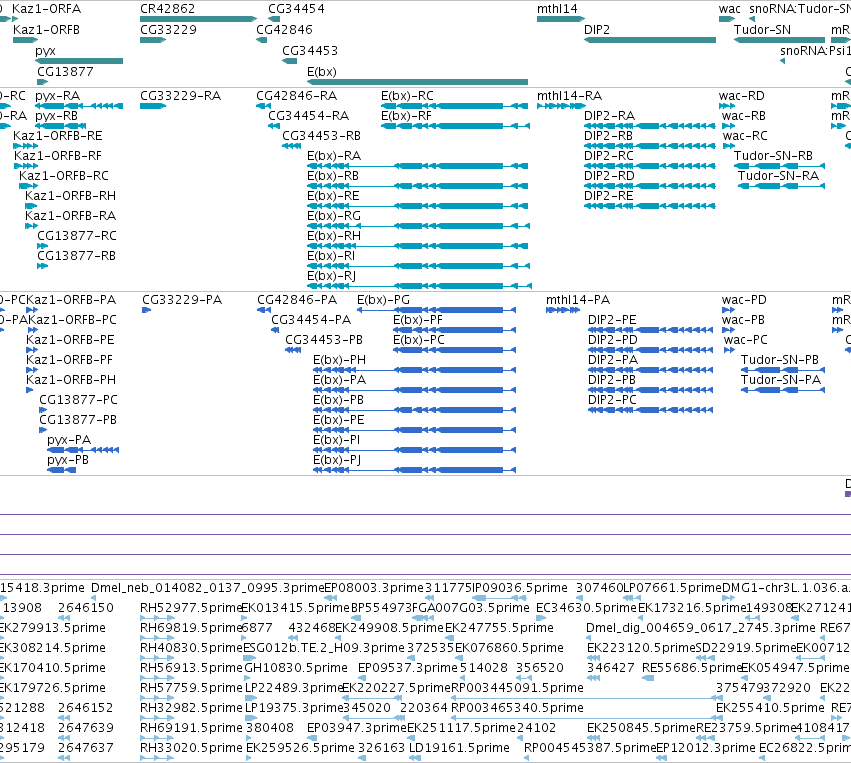Click transcript Kaz1-ORFB-RE
Viewport: 851px width, 763px height.
58,136
